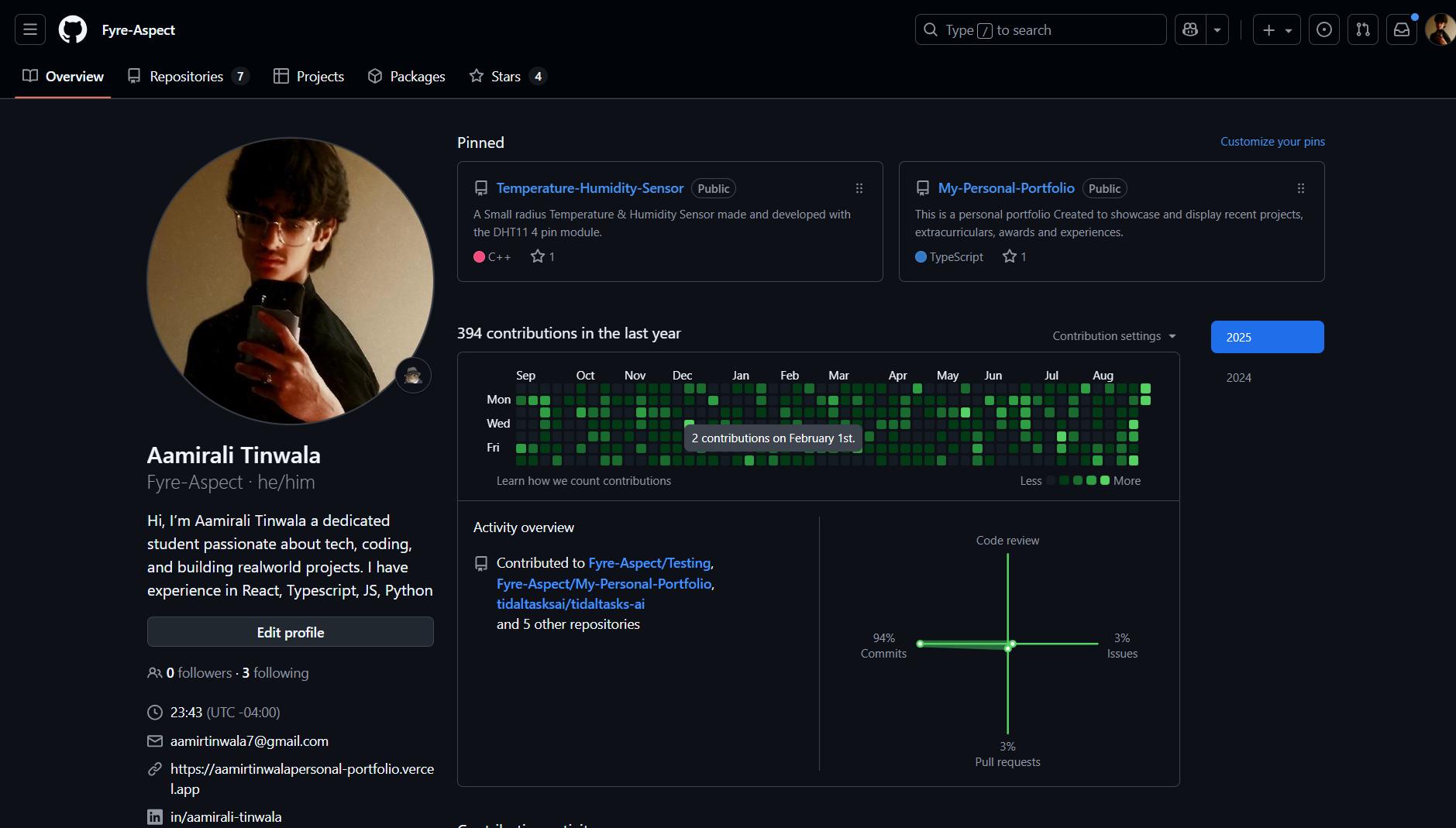This screenshot has height=828, width=1456.
Task: Open pull requests icon in header
Action: 1363,29
